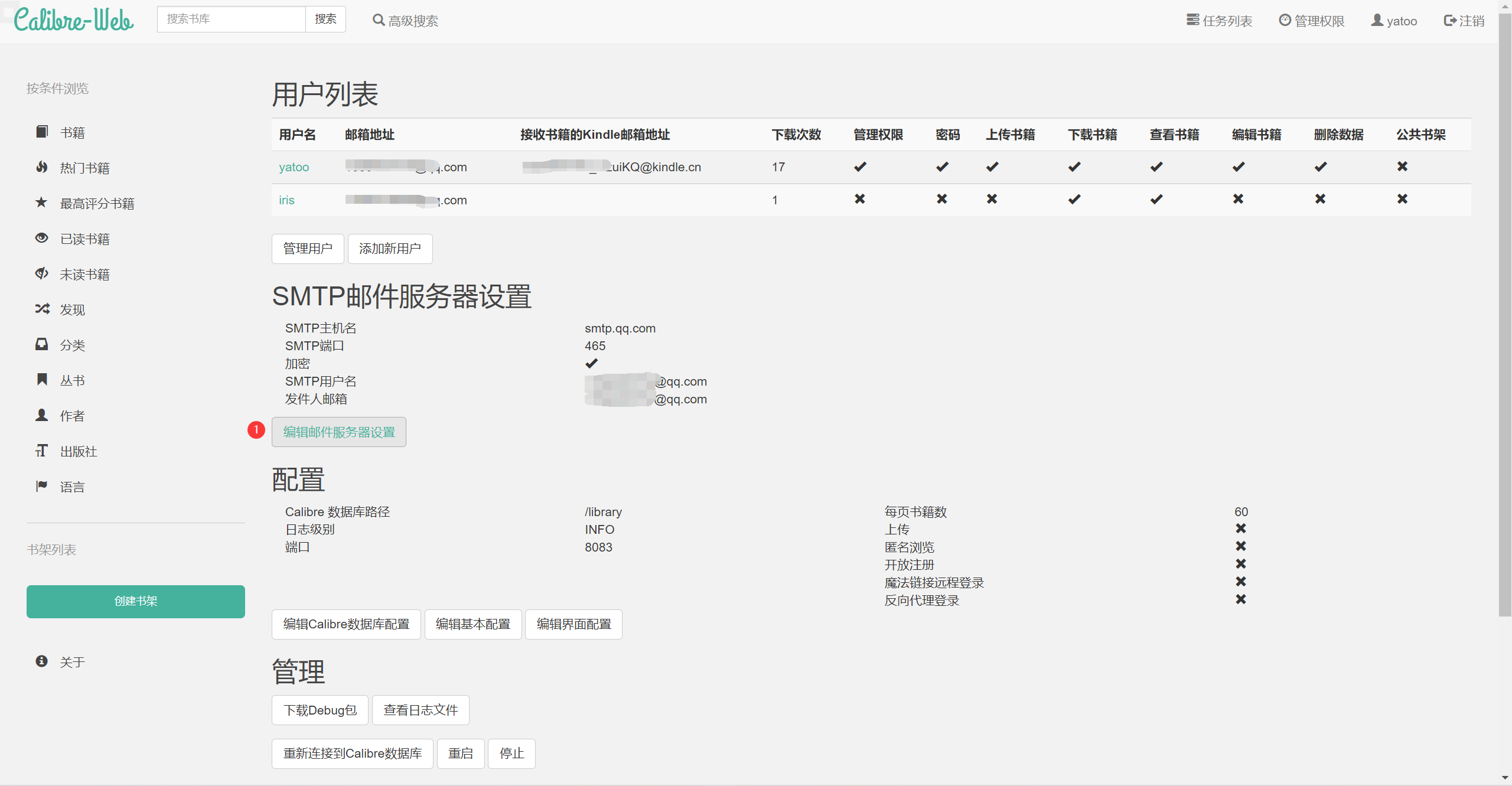Click the eye icon for 已读书籍
This screenshot has height=786, width=1512.
[x=41, y=238]
